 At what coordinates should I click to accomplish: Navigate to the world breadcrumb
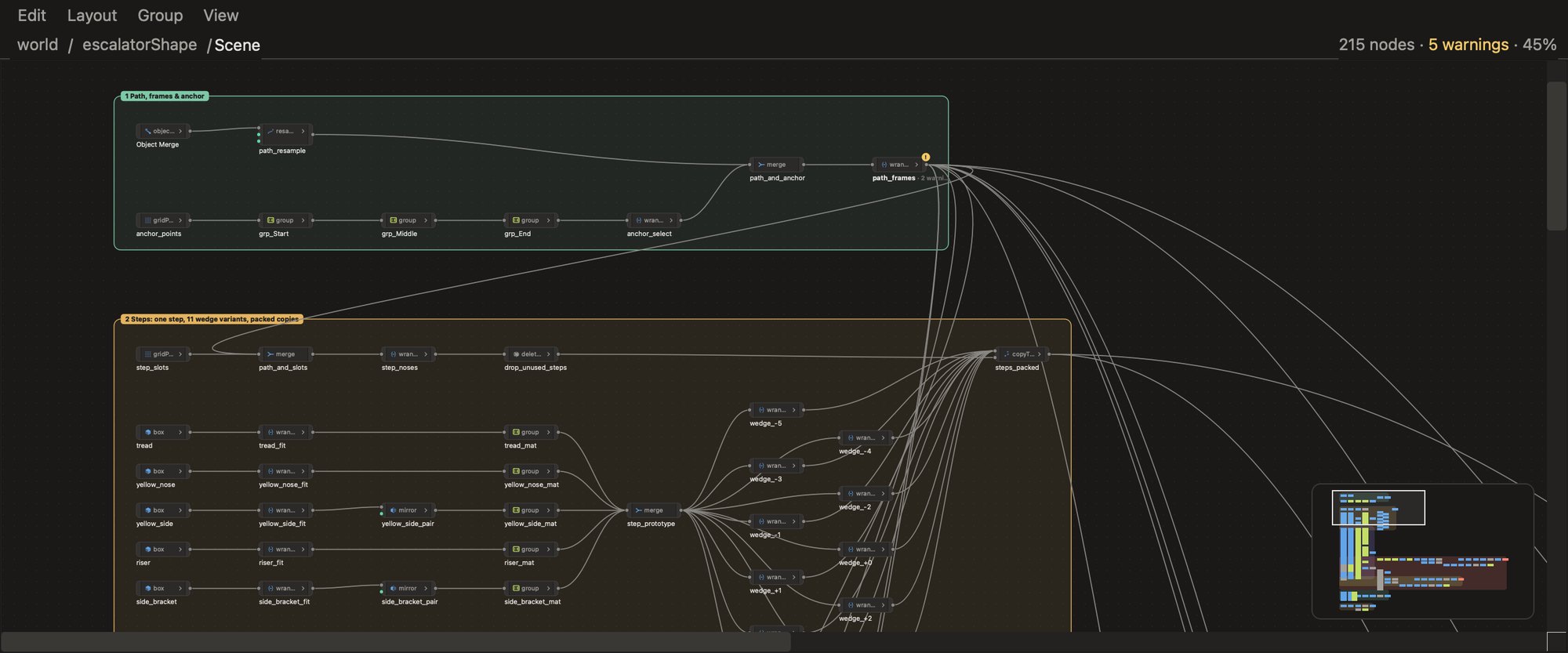38,45
